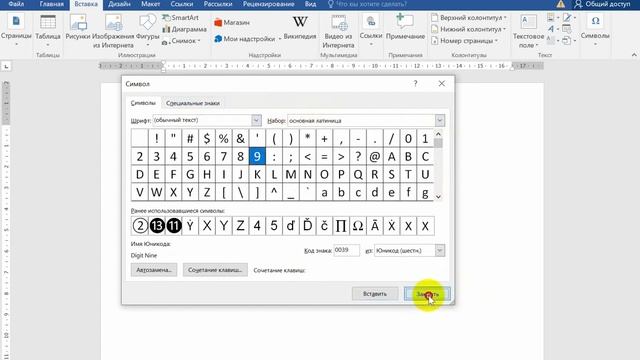Screen dimensions: 640x360
Task: Pick black circled 13 recent symbol
Action: coord(157,226)
